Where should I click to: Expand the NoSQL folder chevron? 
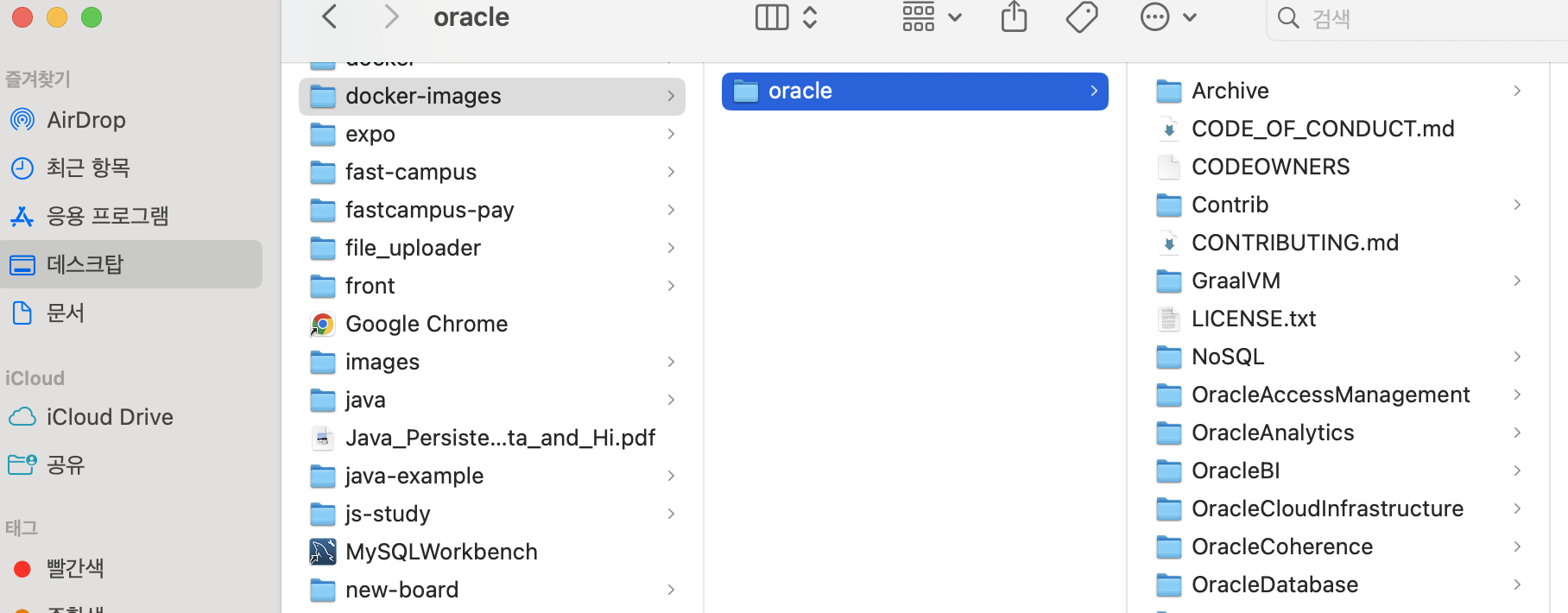click(x=1517, y=357)
